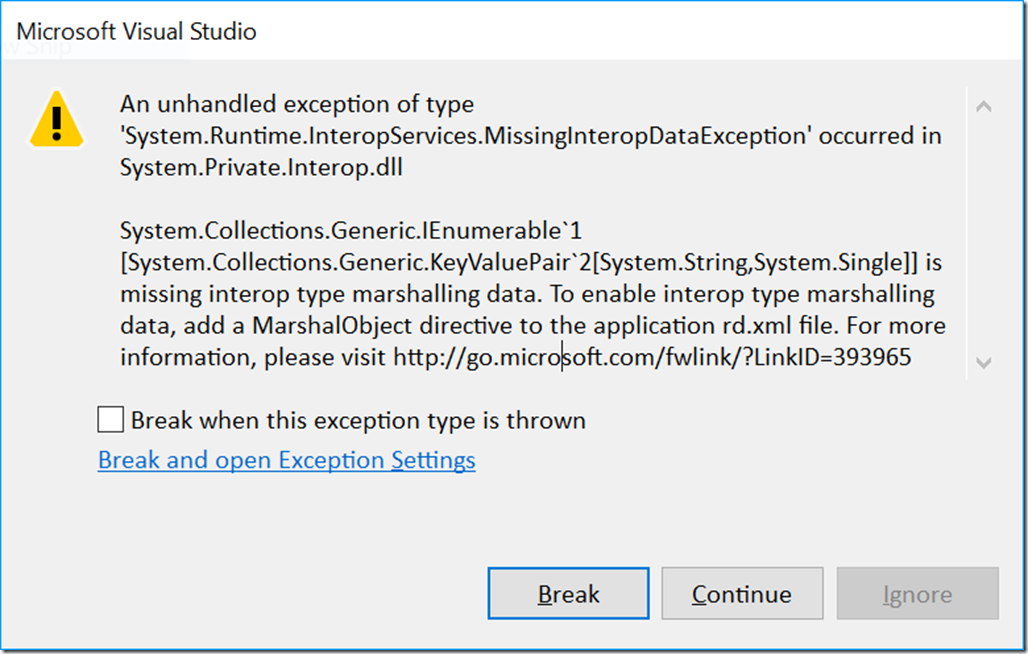Click the yellow warning triangle icon
Viewport: 1028px width, 654px height.
56,120
